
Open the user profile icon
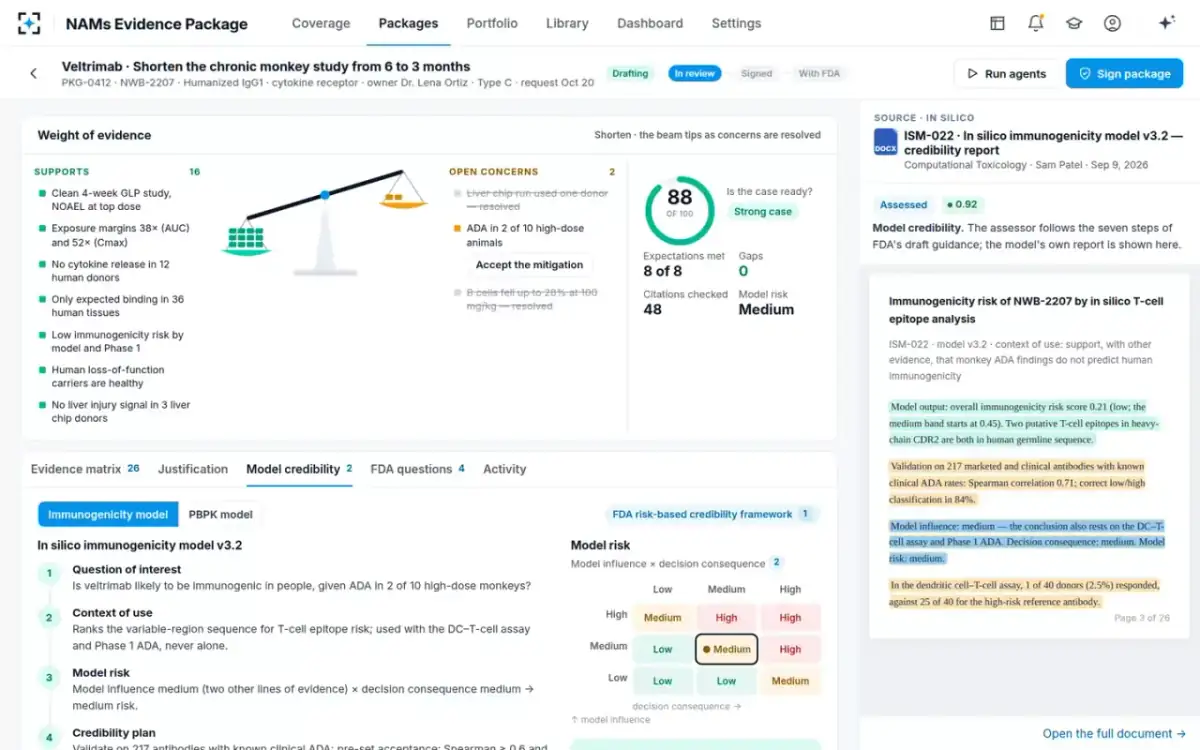coord(1112,23)
